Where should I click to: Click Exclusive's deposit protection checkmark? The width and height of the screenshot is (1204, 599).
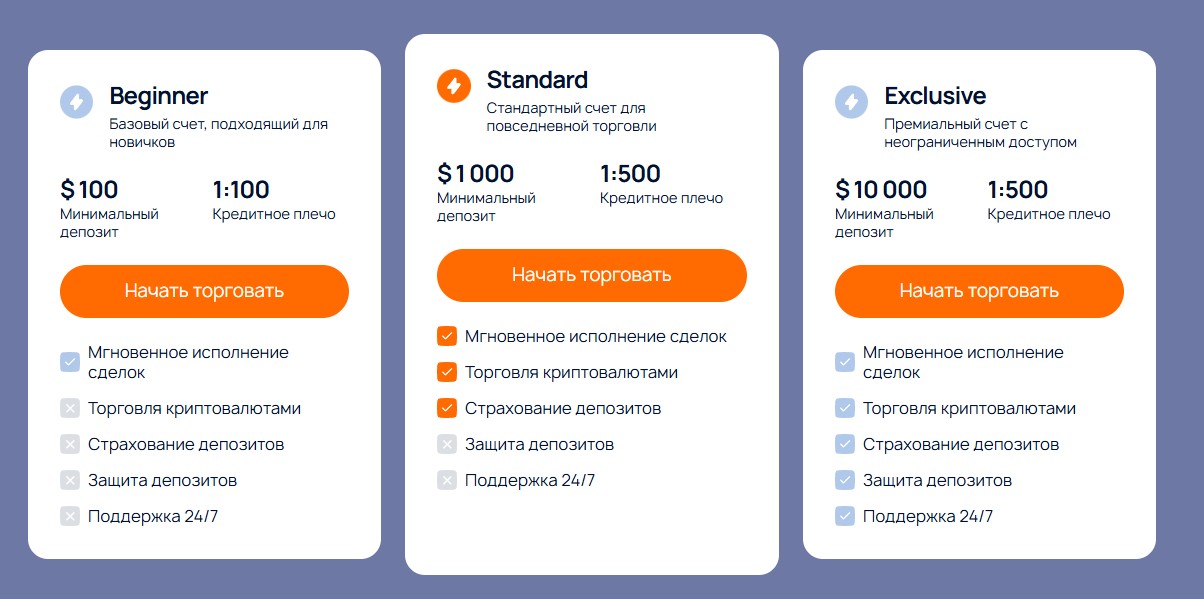845,480
